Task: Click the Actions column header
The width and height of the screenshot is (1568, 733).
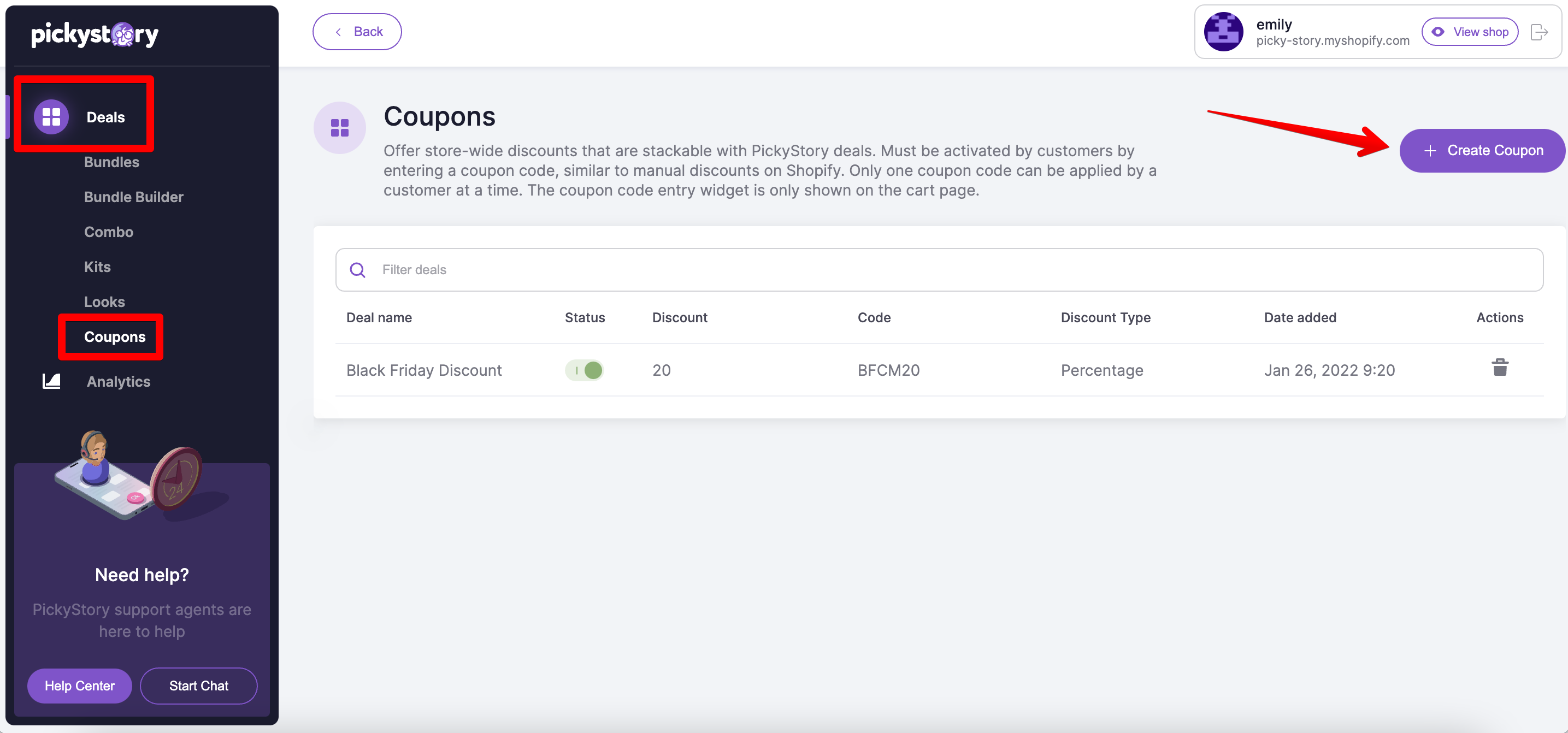Action: 1499,317
